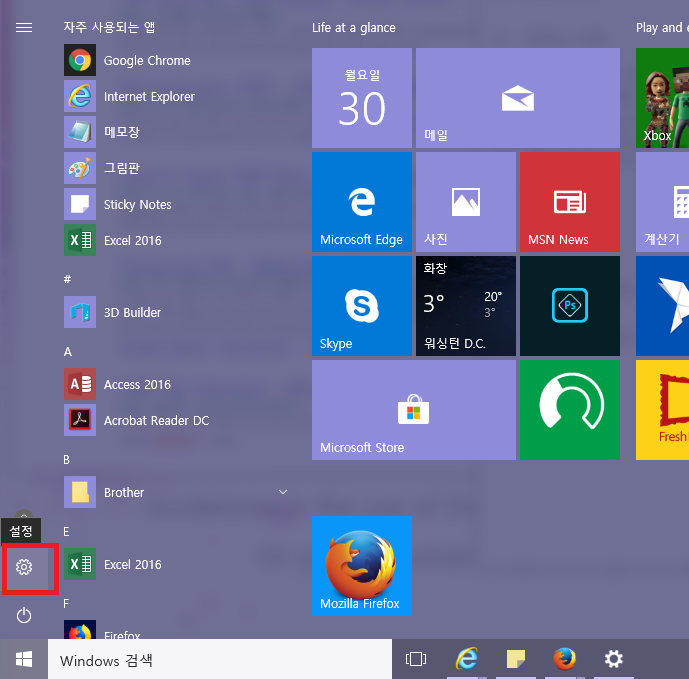The image size is (689, 679).
Task: Open the Settings gear on the taskbar
Action: [x=614, y=659]
